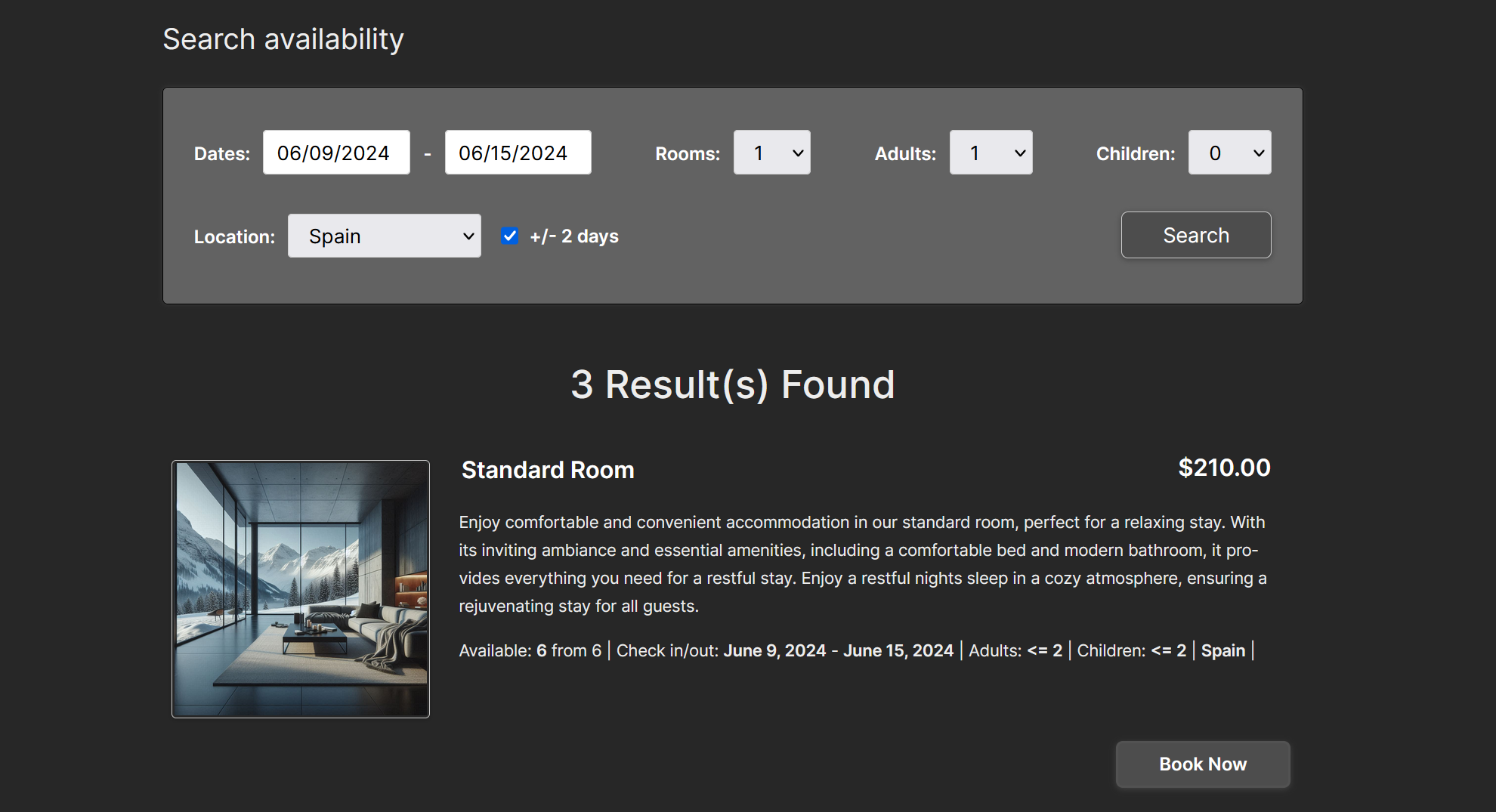The image size is (1496, 812).
Task: Open the Location dropdown showing Spain
Action: point(384,236)
